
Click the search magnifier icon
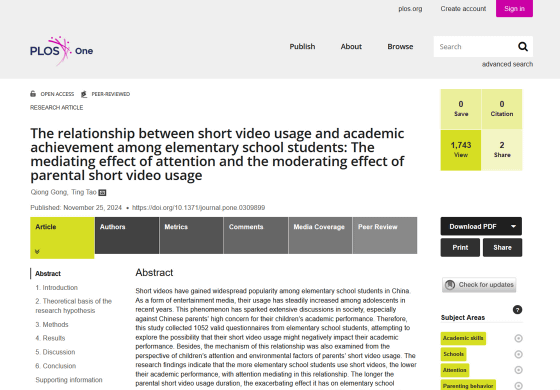(x=522, y=46)
